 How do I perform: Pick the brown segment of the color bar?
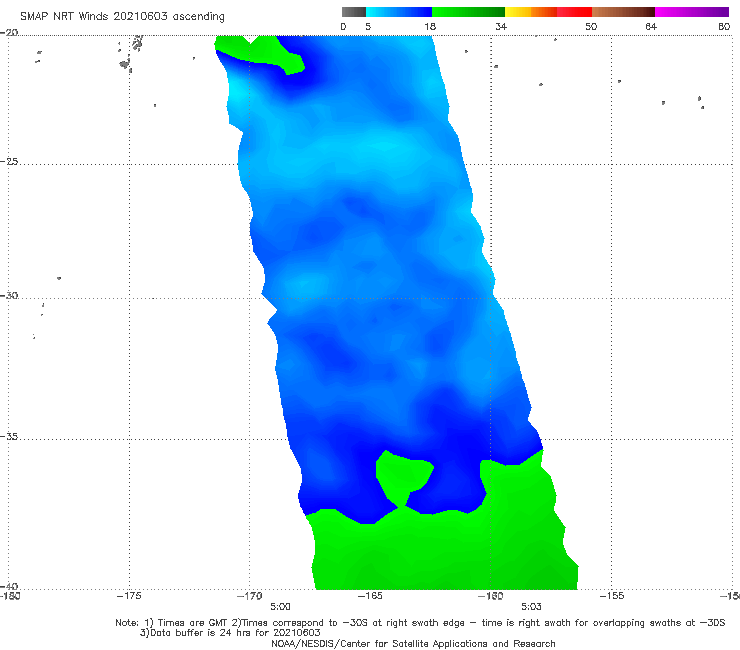[623, 12]
